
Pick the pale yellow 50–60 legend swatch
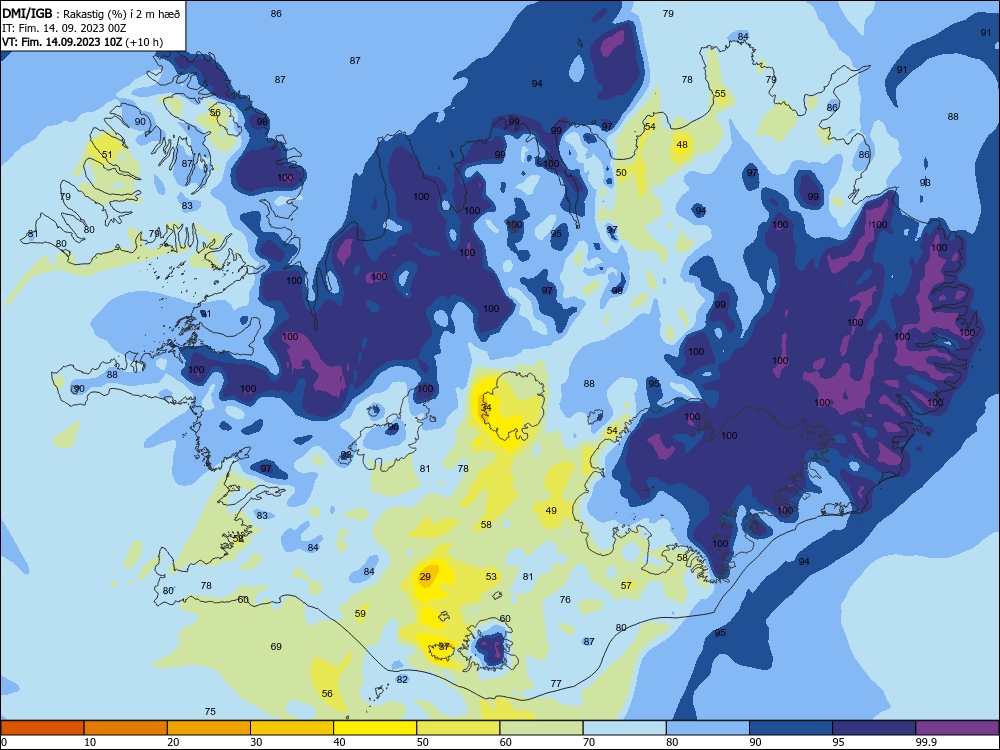[x=458, y=728]
